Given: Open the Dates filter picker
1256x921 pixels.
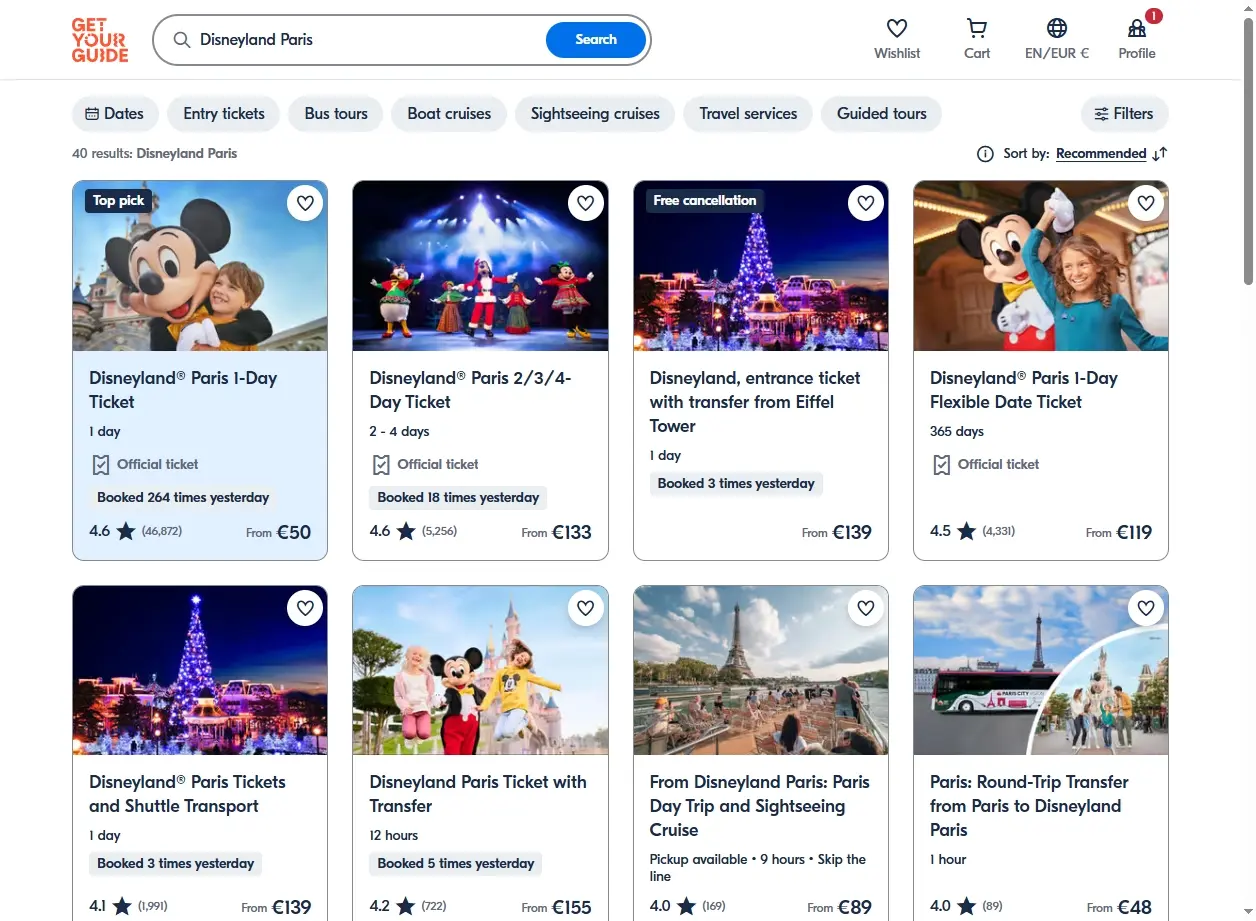Looking at the screenshot, I should click(115, 114).
